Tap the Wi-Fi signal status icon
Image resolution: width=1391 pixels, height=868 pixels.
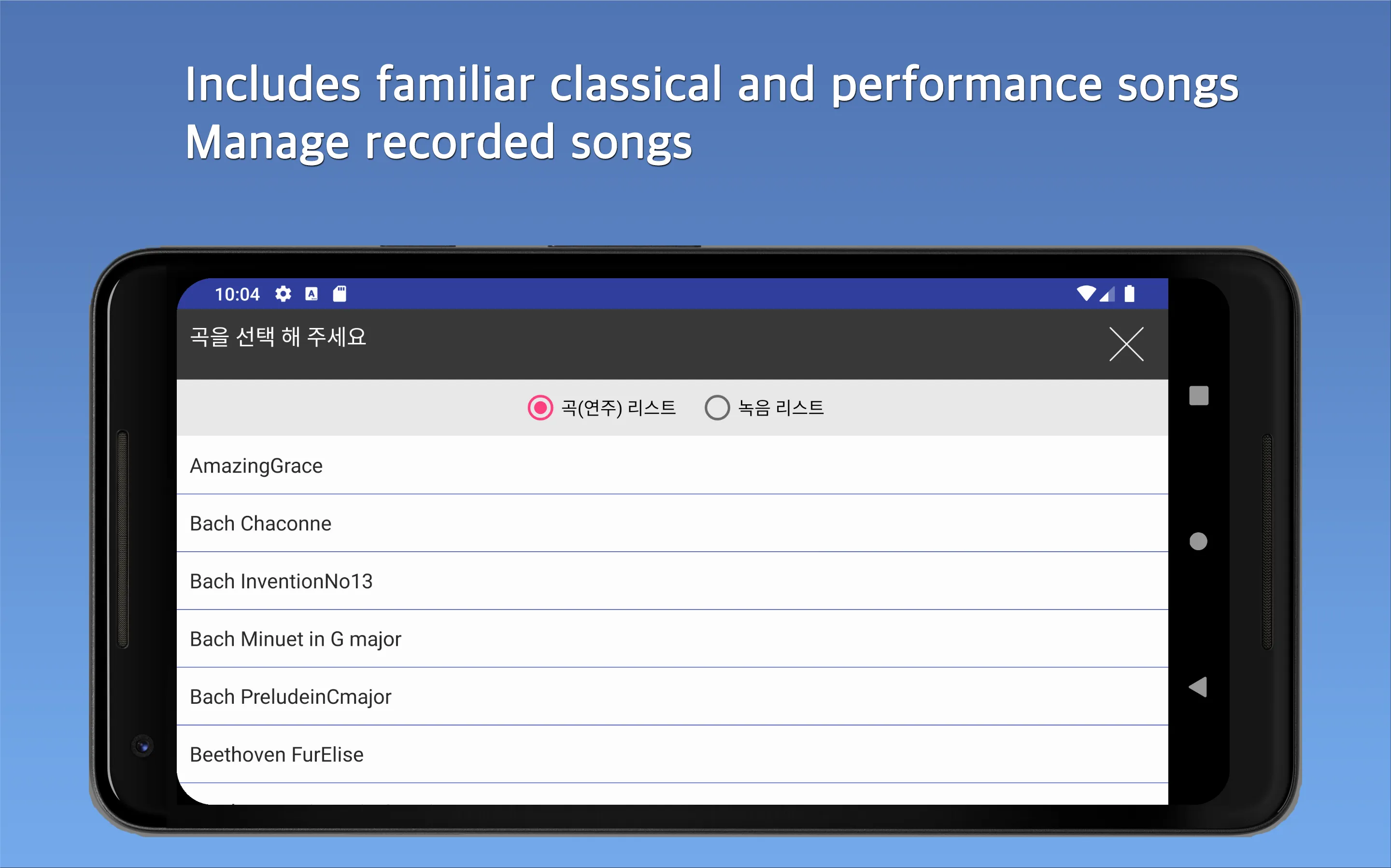(1086, 293)
